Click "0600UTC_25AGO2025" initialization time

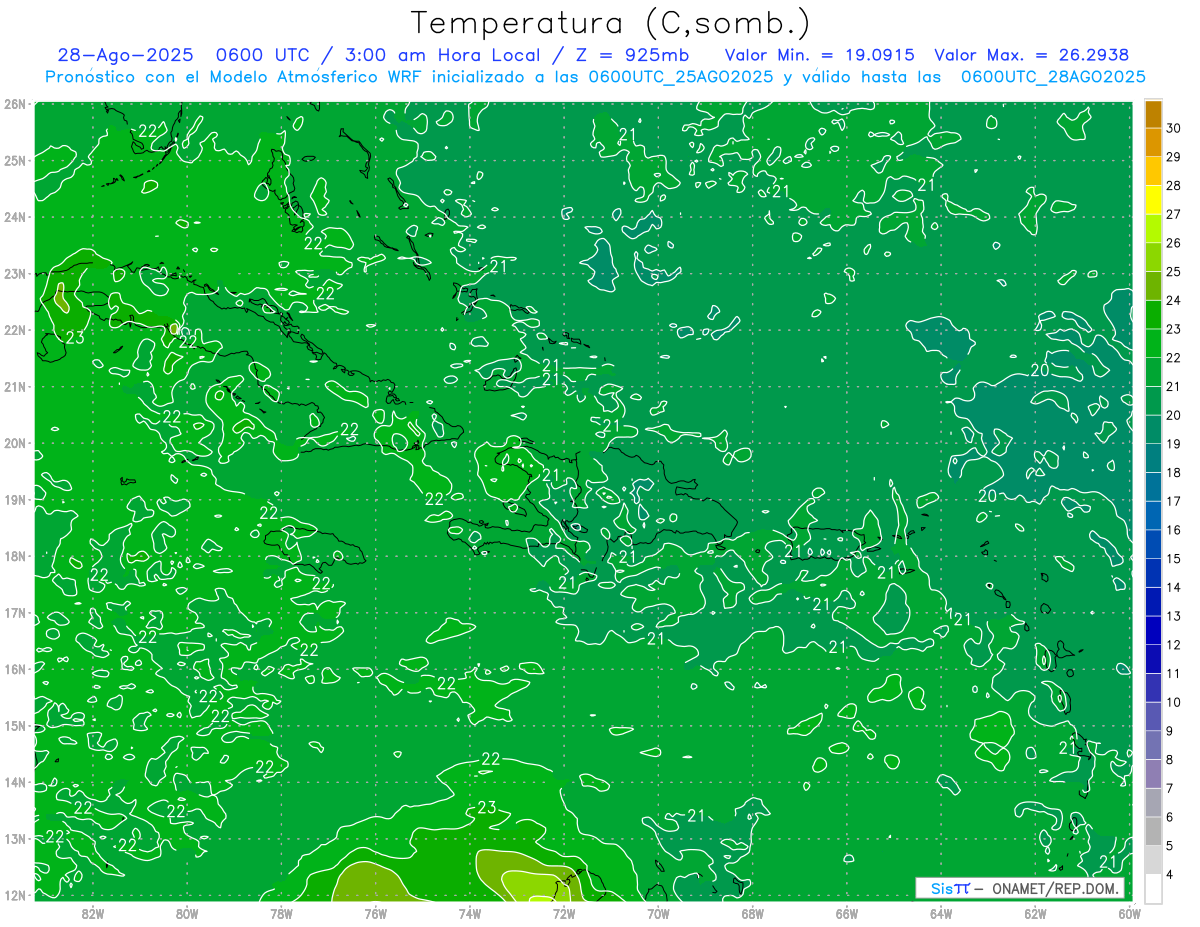tap(680, 77)
